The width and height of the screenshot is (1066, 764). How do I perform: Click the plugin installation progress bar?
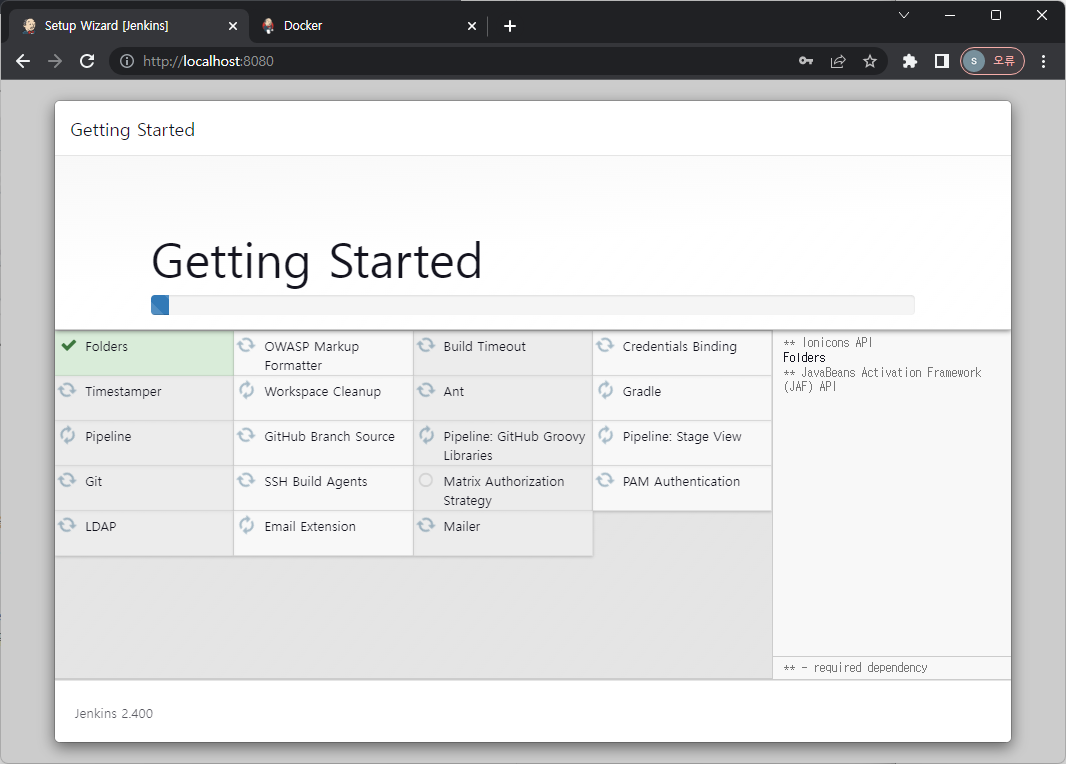[532, 305]
